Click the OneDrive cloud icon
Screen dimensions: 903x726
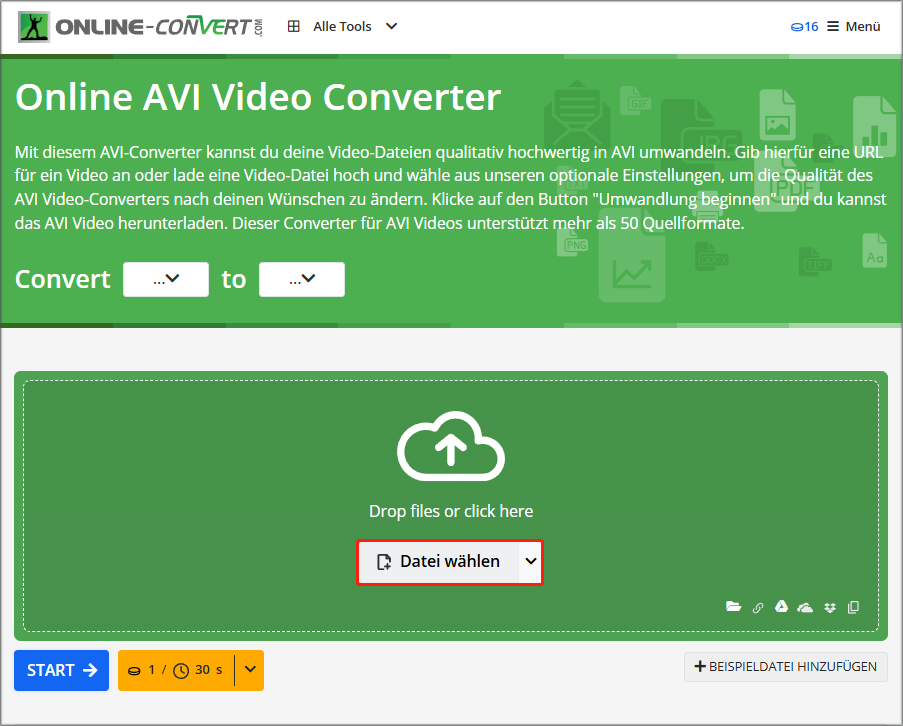point(805,607)
